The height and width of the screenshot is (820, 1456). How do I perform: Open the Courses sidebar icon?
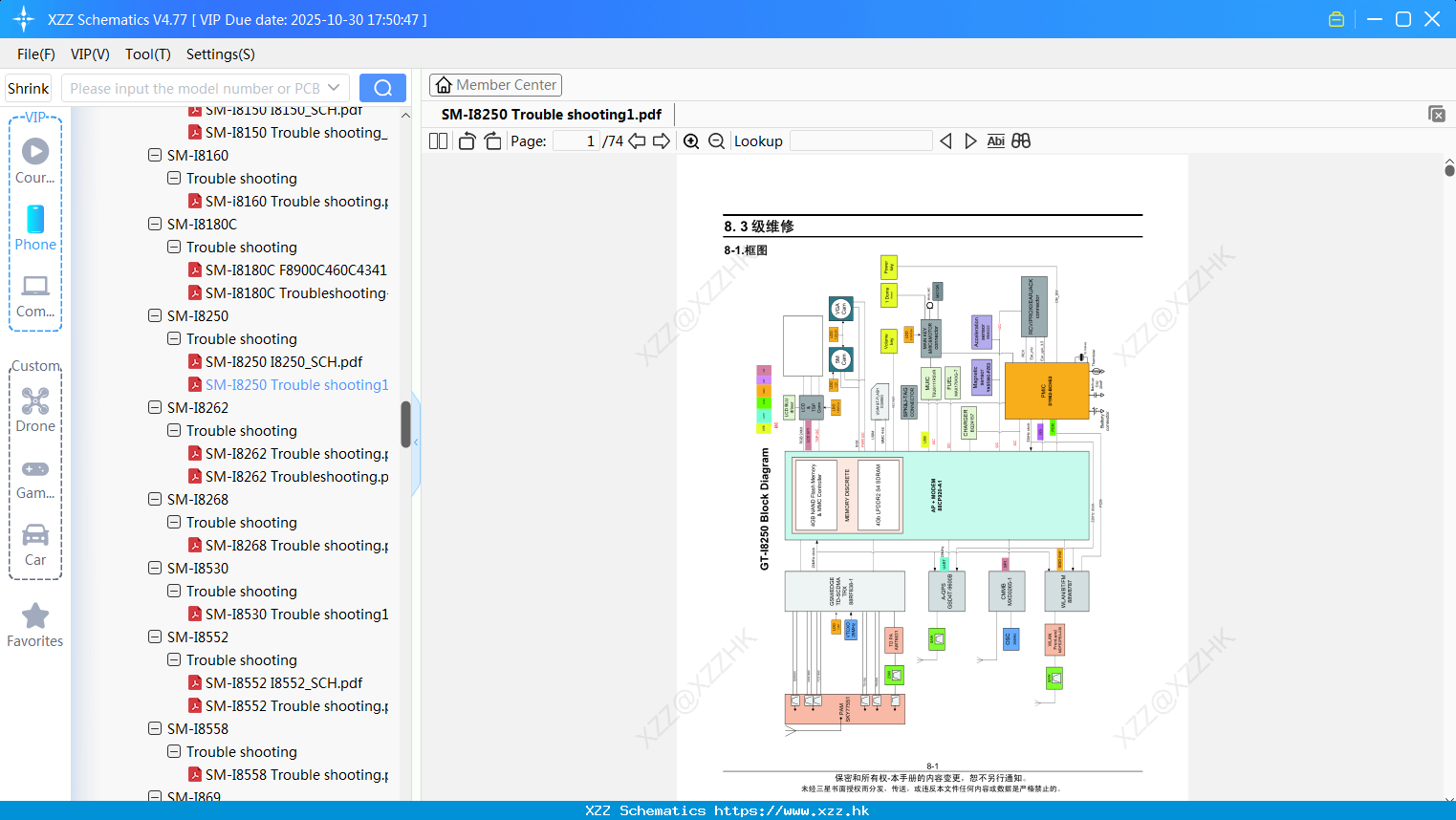click(35, 161)
